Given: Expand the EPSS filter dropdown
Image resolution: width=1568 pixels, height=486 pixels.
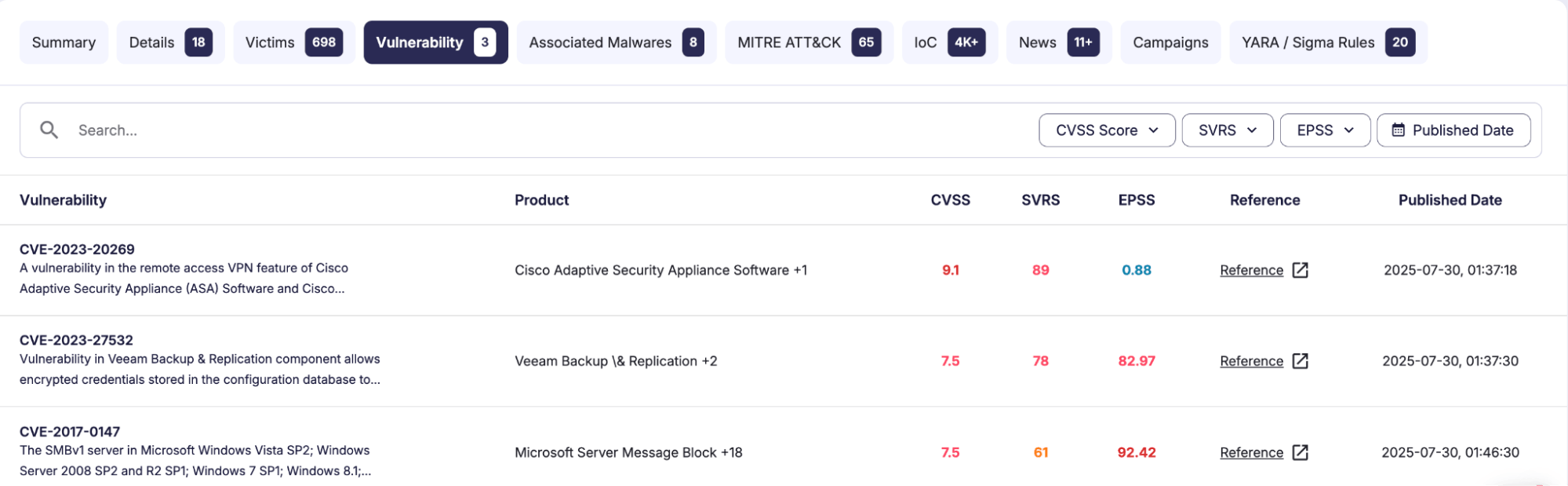Looking at the screenshot, I should click(1325, 130).
